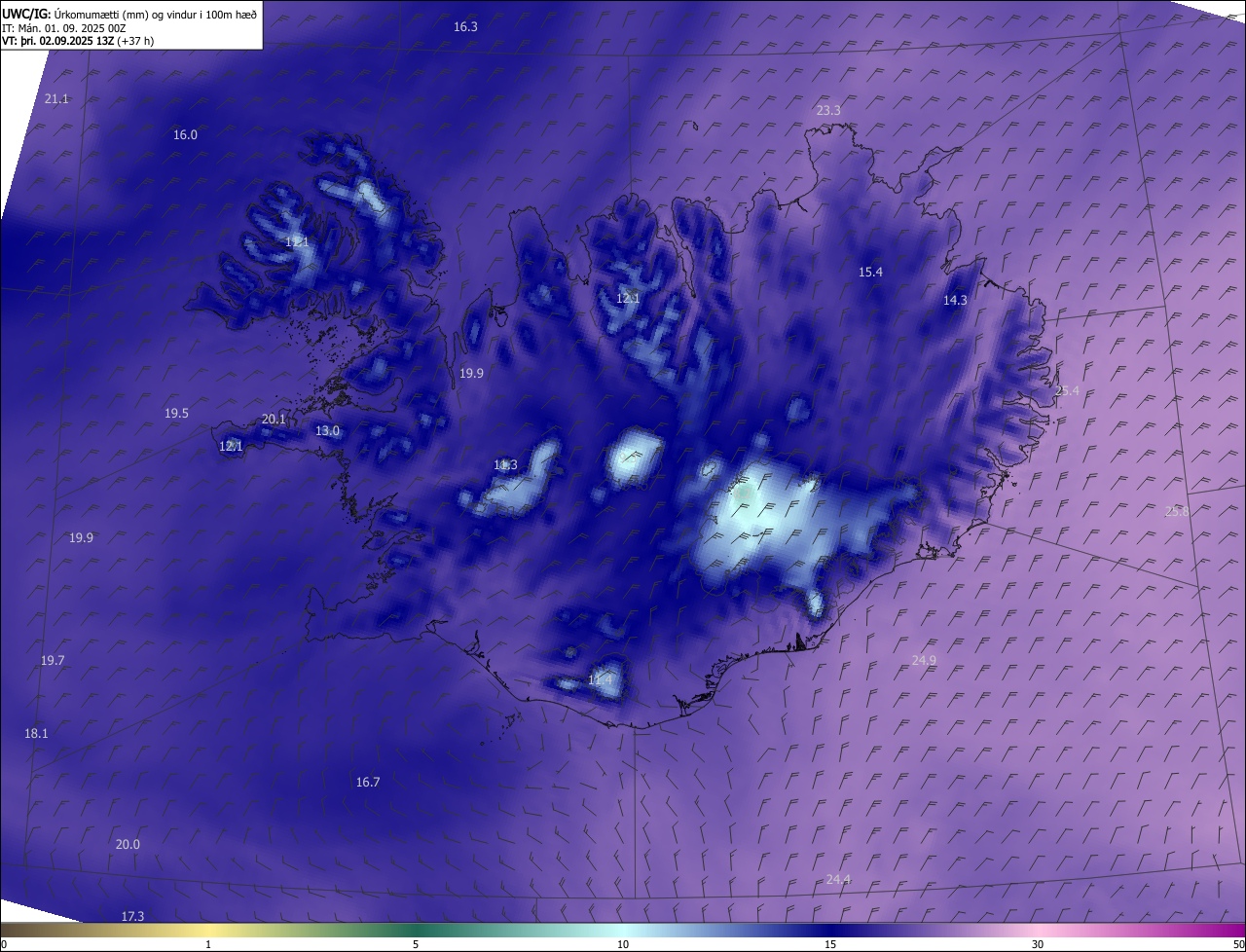1246x952 pixels.
Task: Click the 16.3 value on the map
Action: point(465,26)
